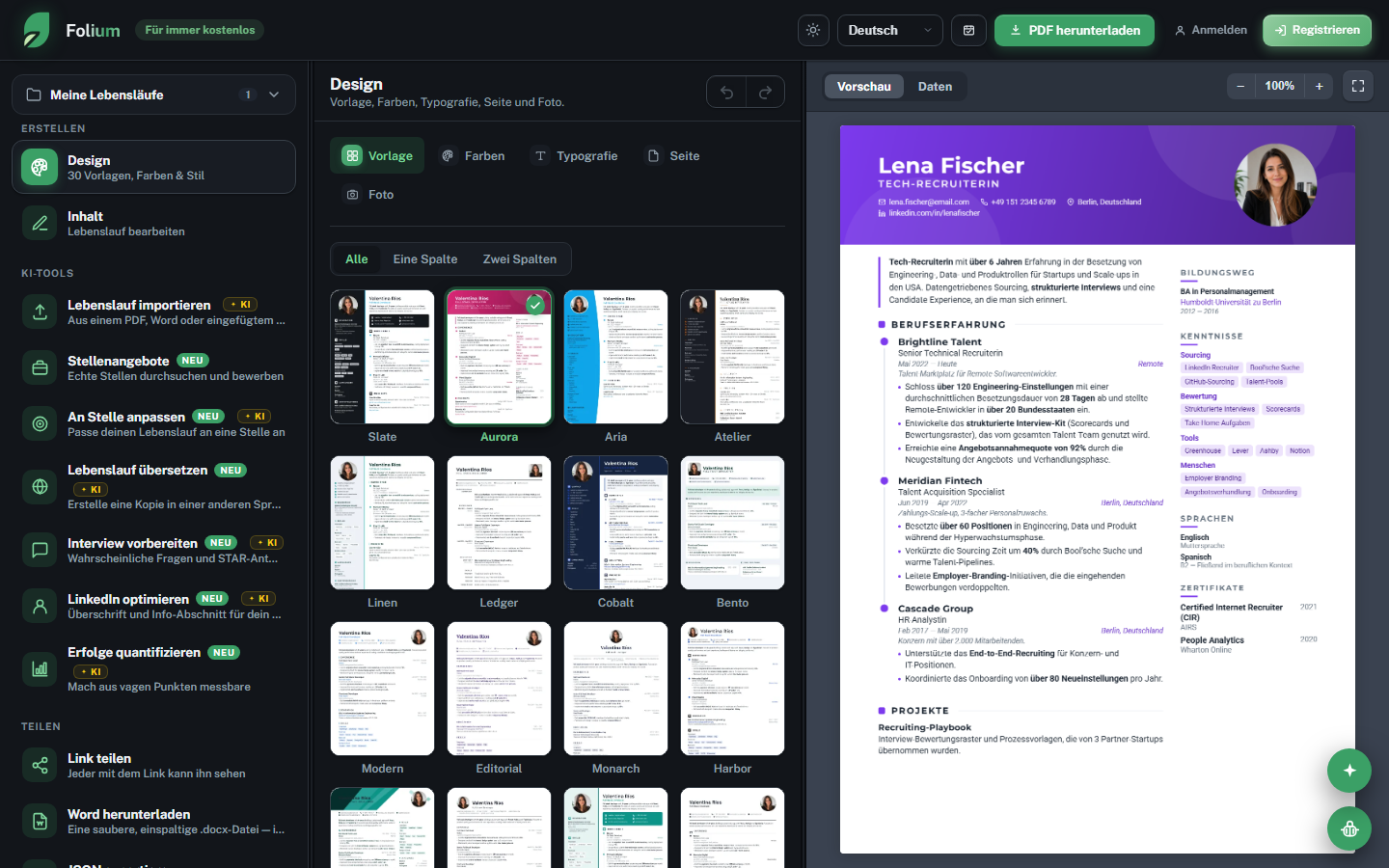Choose the Slate template thumbnail
This screenshot has height=868, width=1389.
tap(382, 357)
